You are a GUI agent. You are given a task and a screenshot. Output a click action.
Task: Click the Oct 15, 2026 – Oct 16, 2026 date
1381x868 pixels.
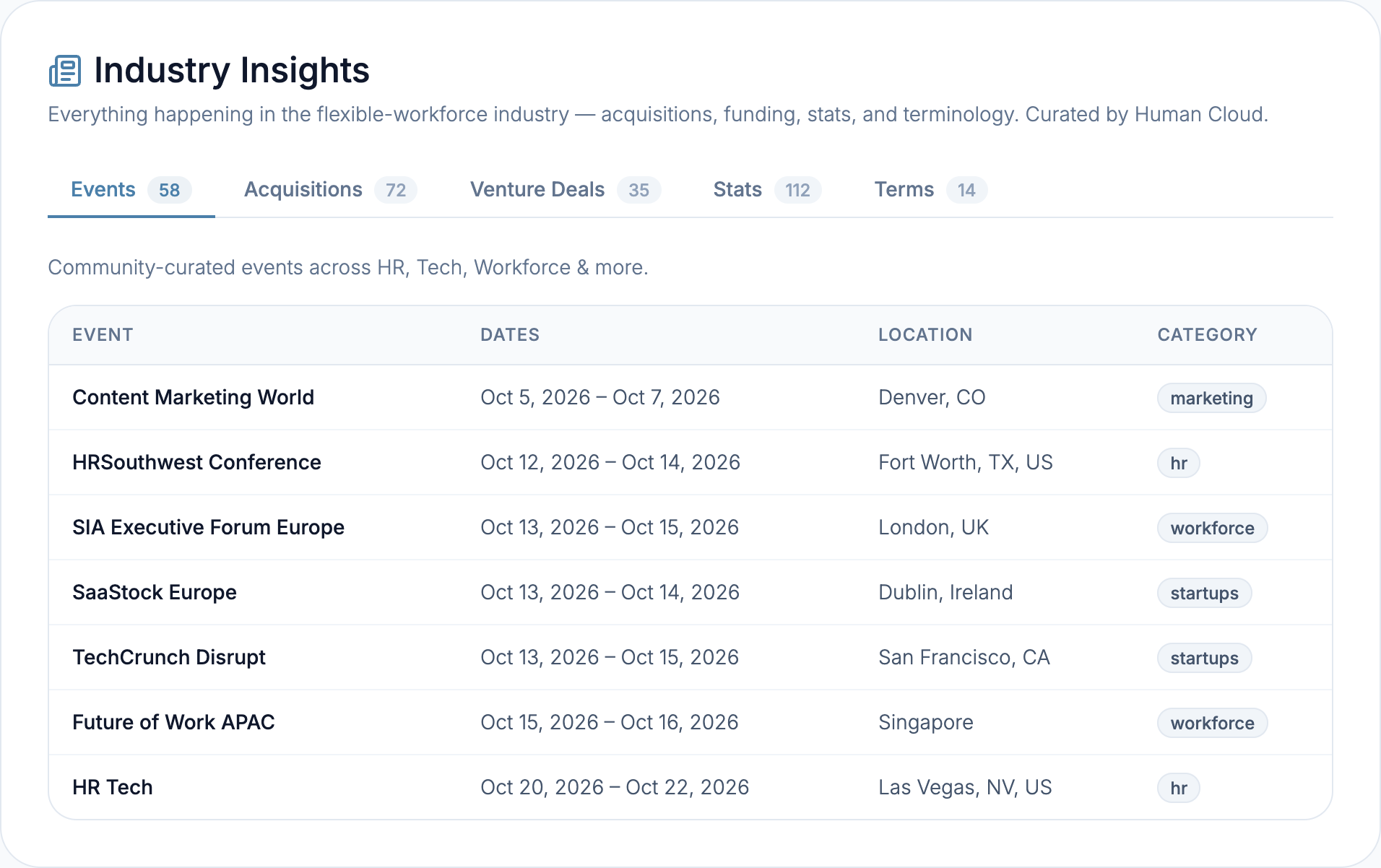coord(610,722)
